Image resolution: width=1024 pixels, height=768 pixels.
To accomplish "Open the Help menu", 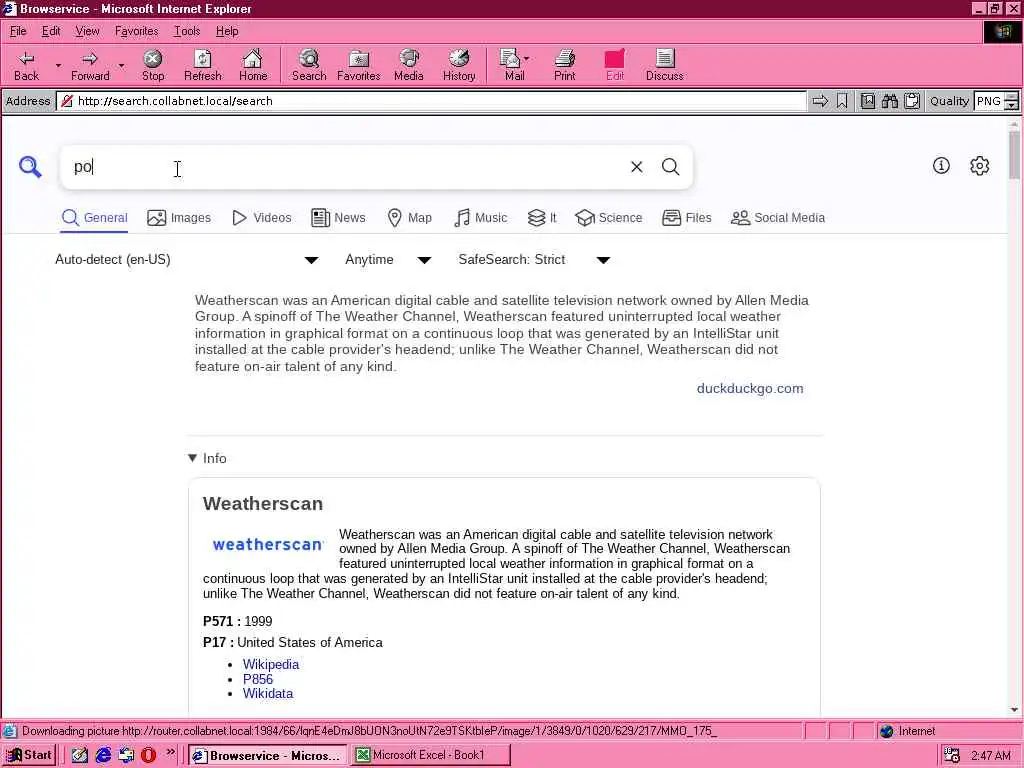I will (x=227, y=31).
